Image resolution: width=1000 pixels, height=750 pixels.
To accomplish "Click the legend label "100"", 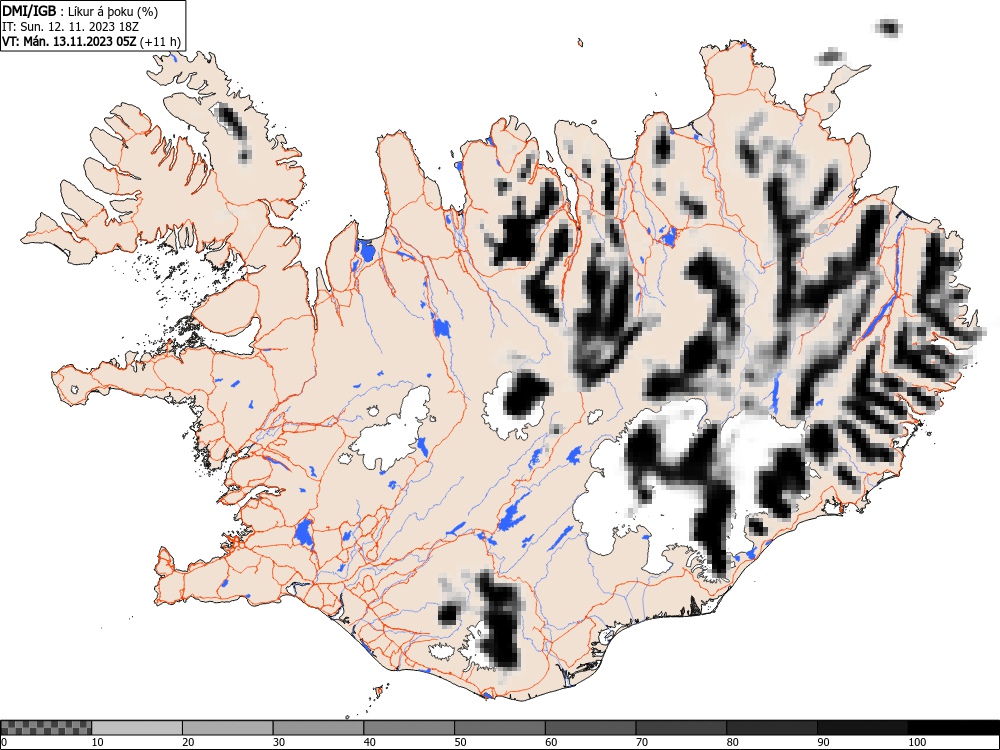I will [x=916, y=742].
